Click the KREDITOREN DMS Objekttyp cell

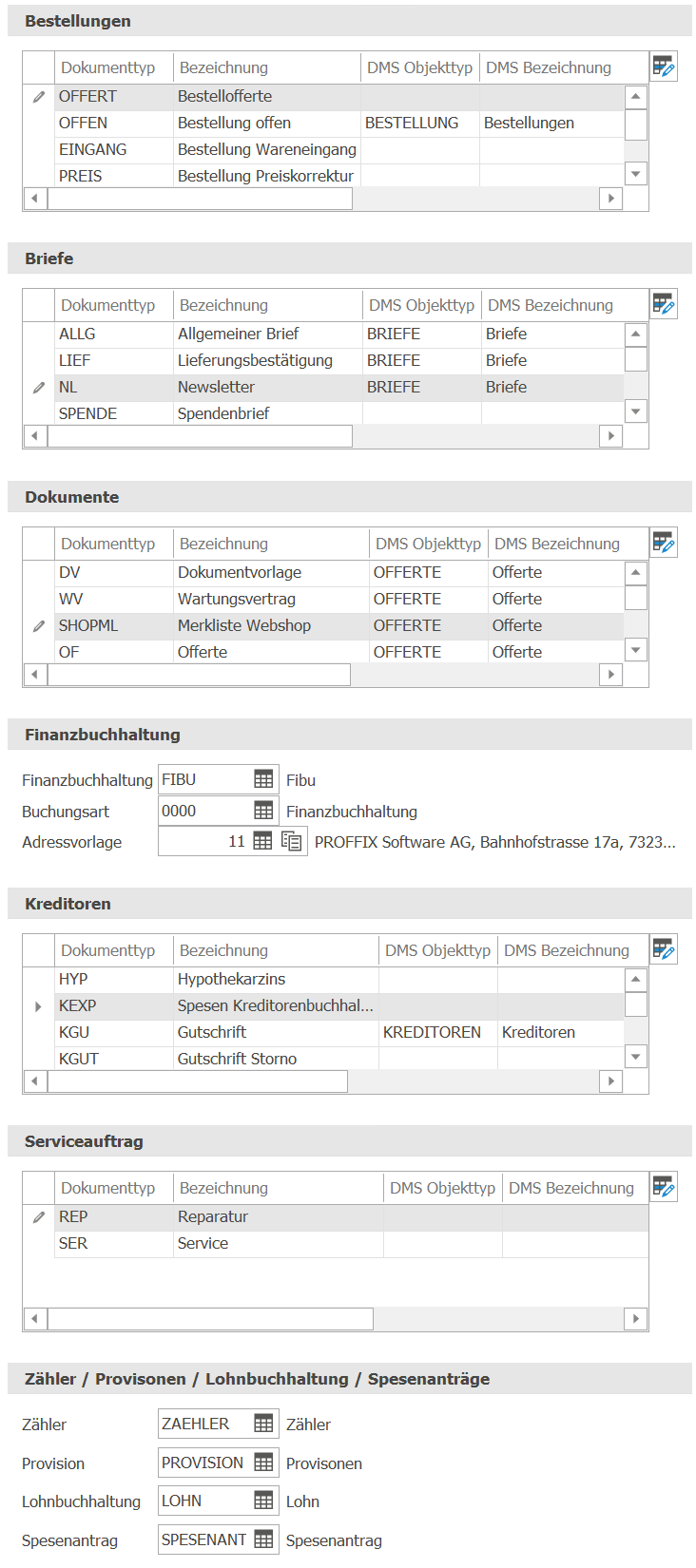[x=438, y=1032]
